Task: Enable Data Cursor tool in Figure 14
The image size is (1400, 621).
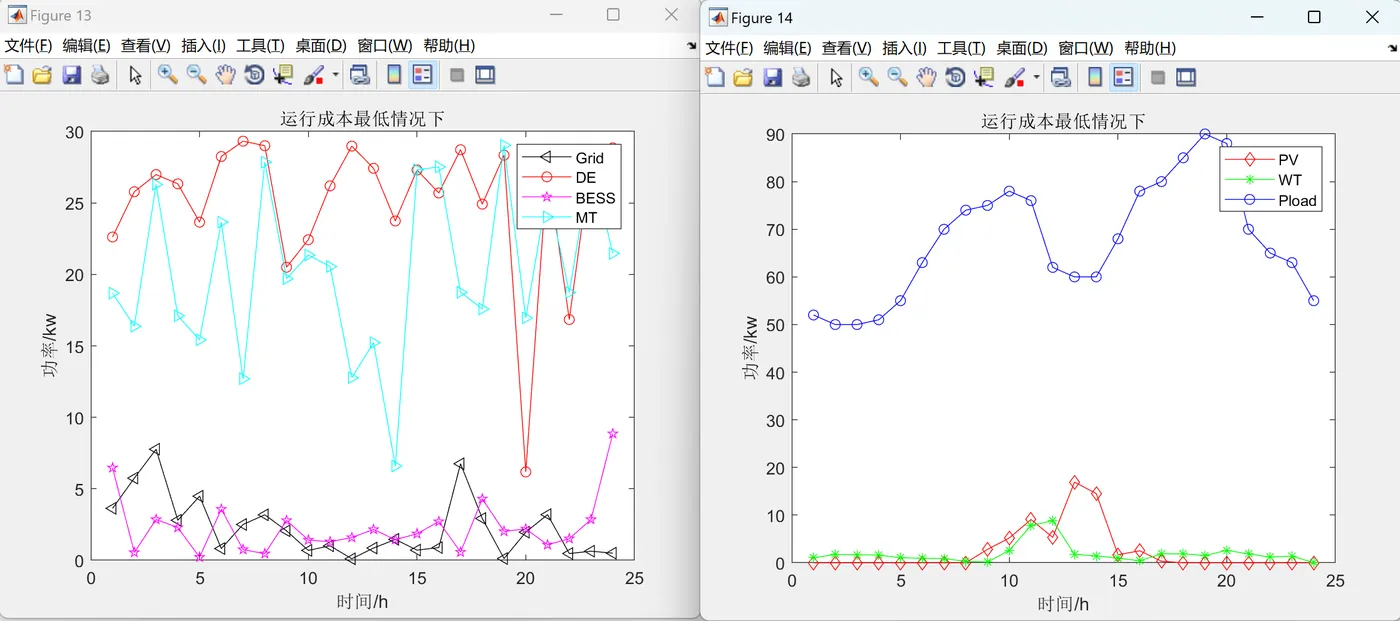Action: [x=984, y=77]
